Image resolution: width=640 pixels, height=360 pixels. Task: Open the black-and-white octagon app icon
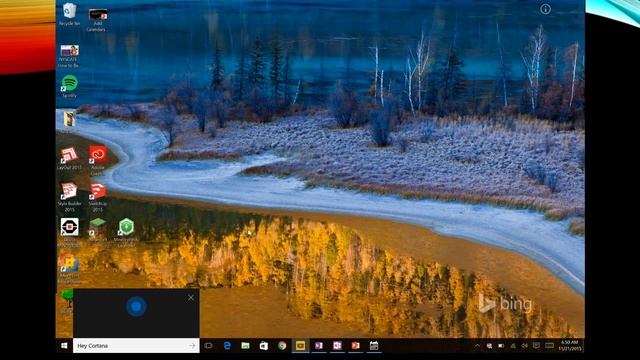coord(69,227)
